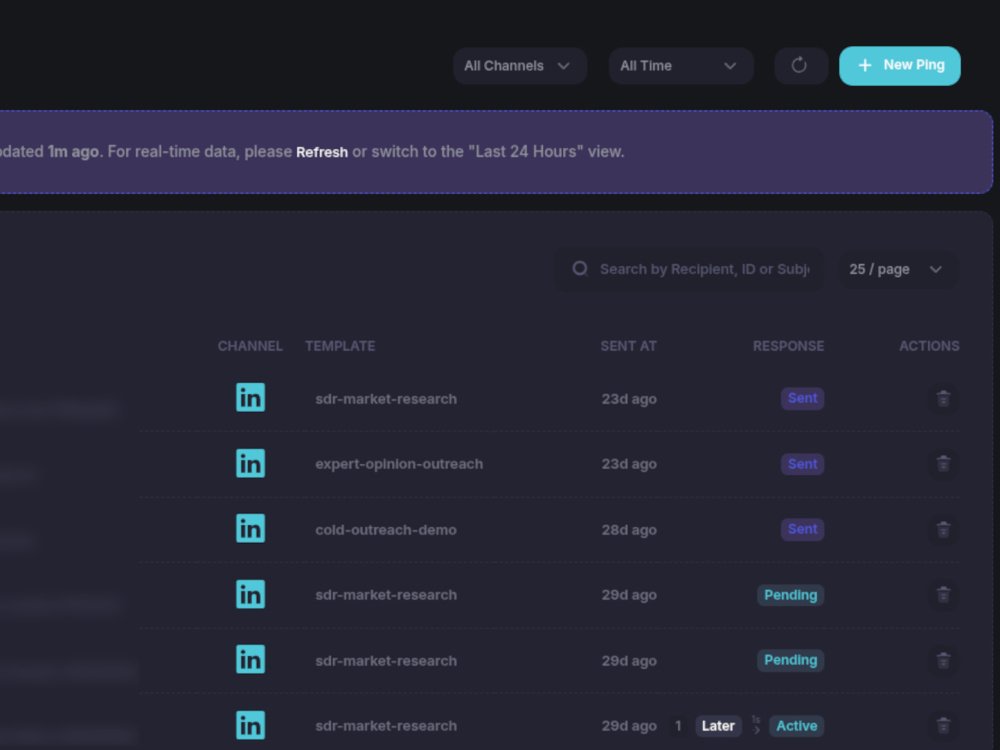Click LinkedIn icon in the Active row
This screenshot has height=750, width=1000.
coord(251,725)
